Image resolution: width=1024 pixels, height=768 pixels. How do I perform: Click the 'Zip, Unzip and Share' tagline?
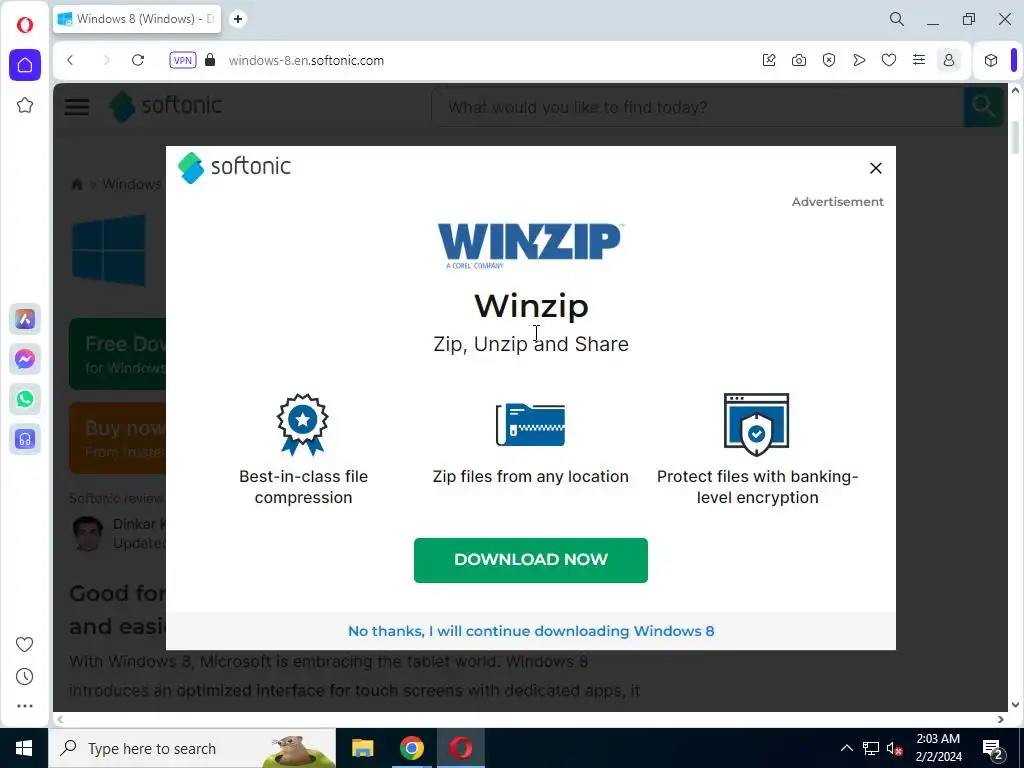531,344
